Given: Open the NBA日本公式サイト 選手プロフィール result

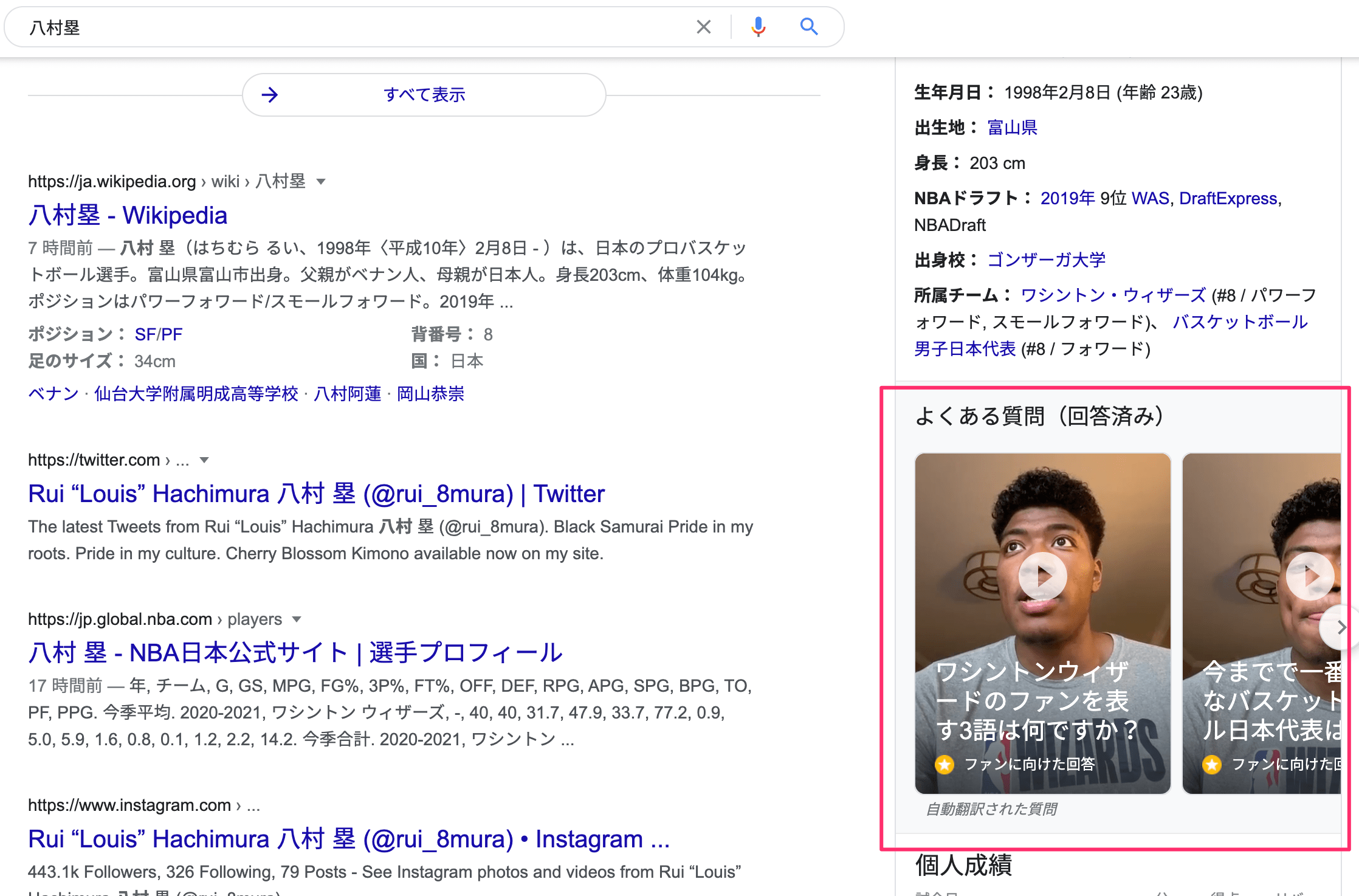Looking at the screenshot, I should pyautogui.click(x=295, y=653).
